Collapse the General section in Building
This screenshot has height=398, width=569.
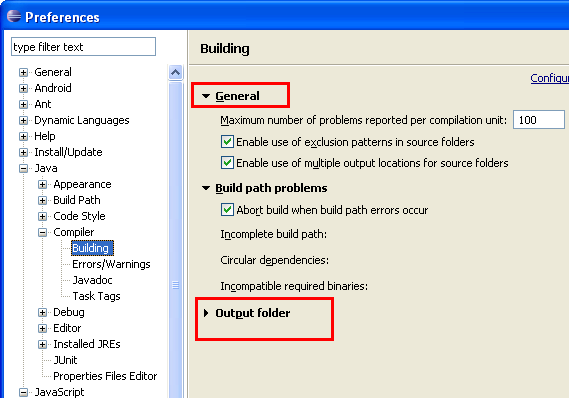click(x=206, y=96)
